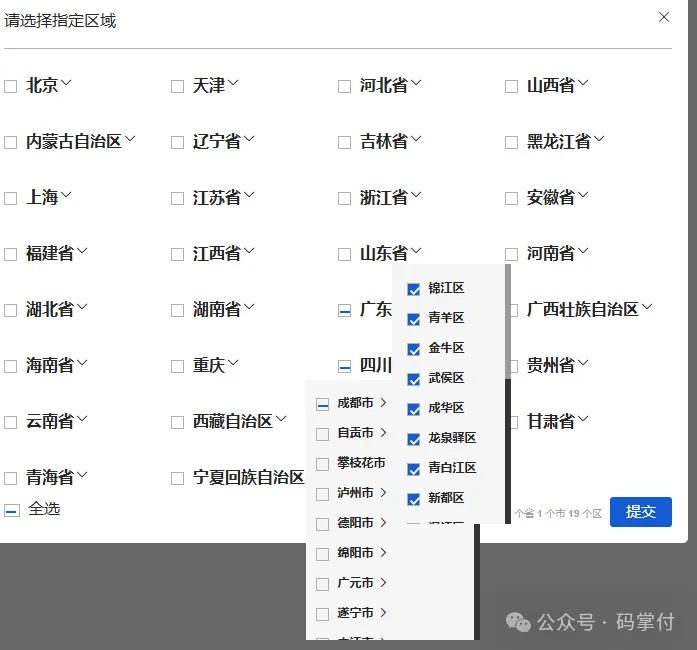
Task: Toggle the 全选 select-all checkbox
Action: 12,510
